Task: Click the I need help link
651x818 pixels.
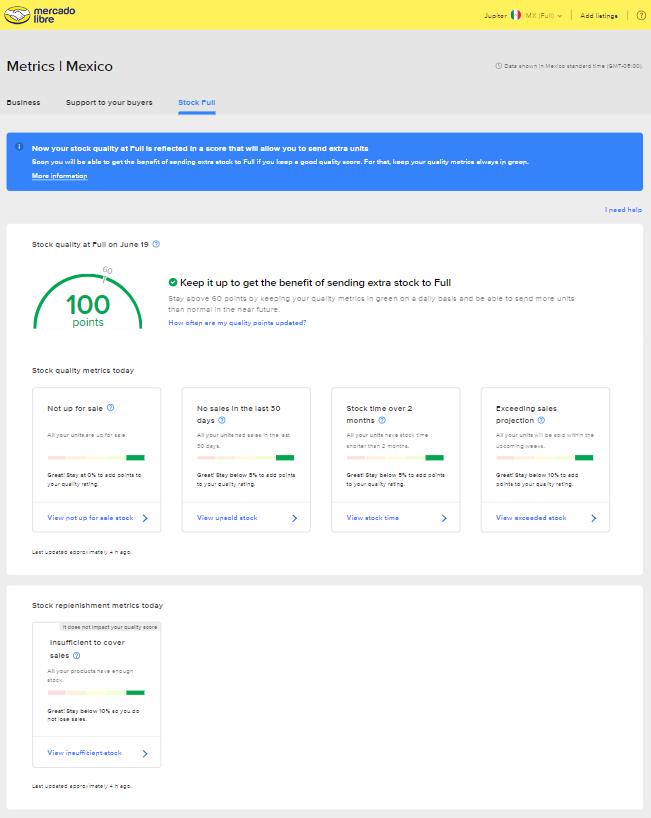Action: pos(622,210)
